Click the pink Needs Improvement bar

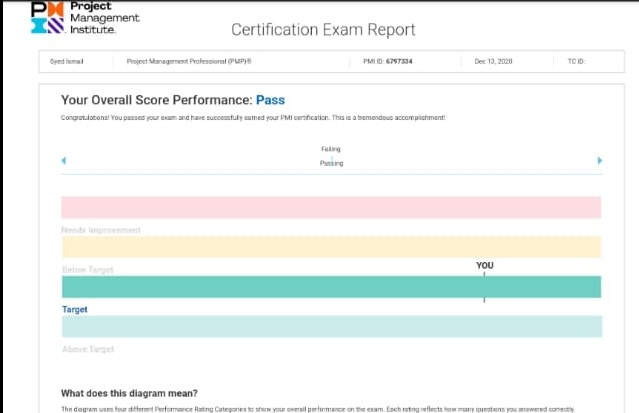331,208
